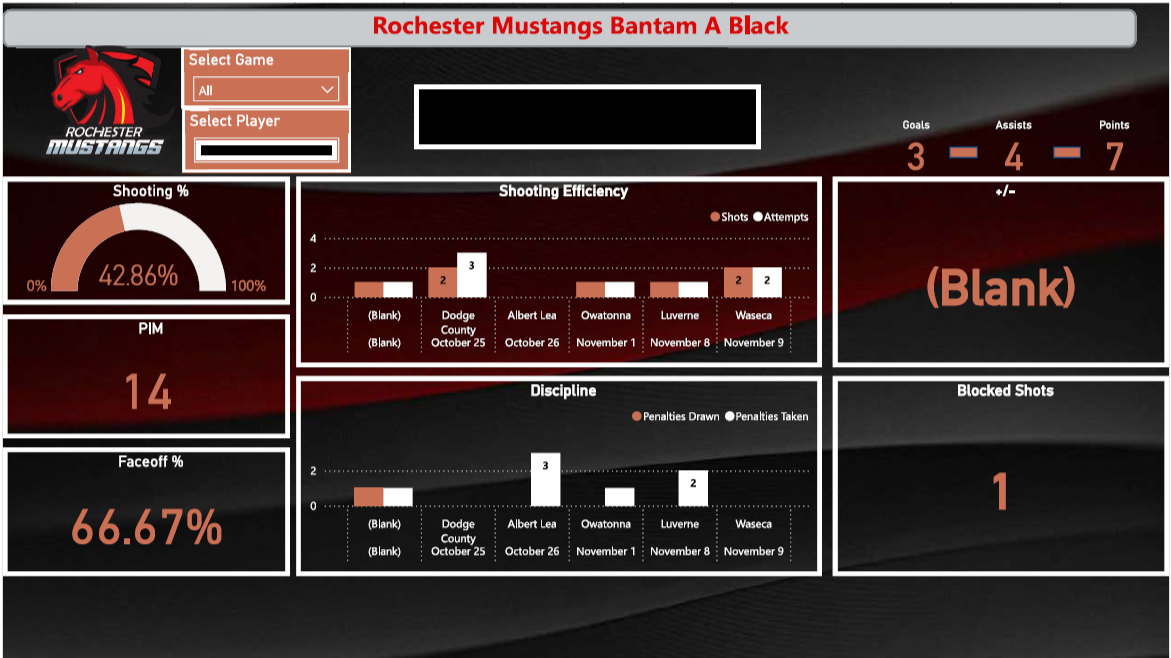The width and height of the screenshot is (1171, 658).
Task: Click the Assists value 4
Action: tap(1013, 157)
